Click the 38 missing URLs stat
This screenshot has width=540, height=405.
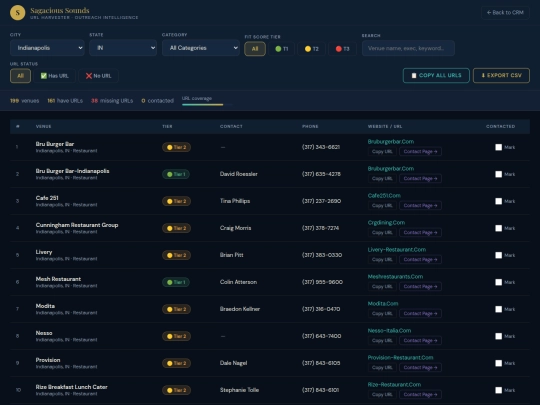tap(112, 101)
